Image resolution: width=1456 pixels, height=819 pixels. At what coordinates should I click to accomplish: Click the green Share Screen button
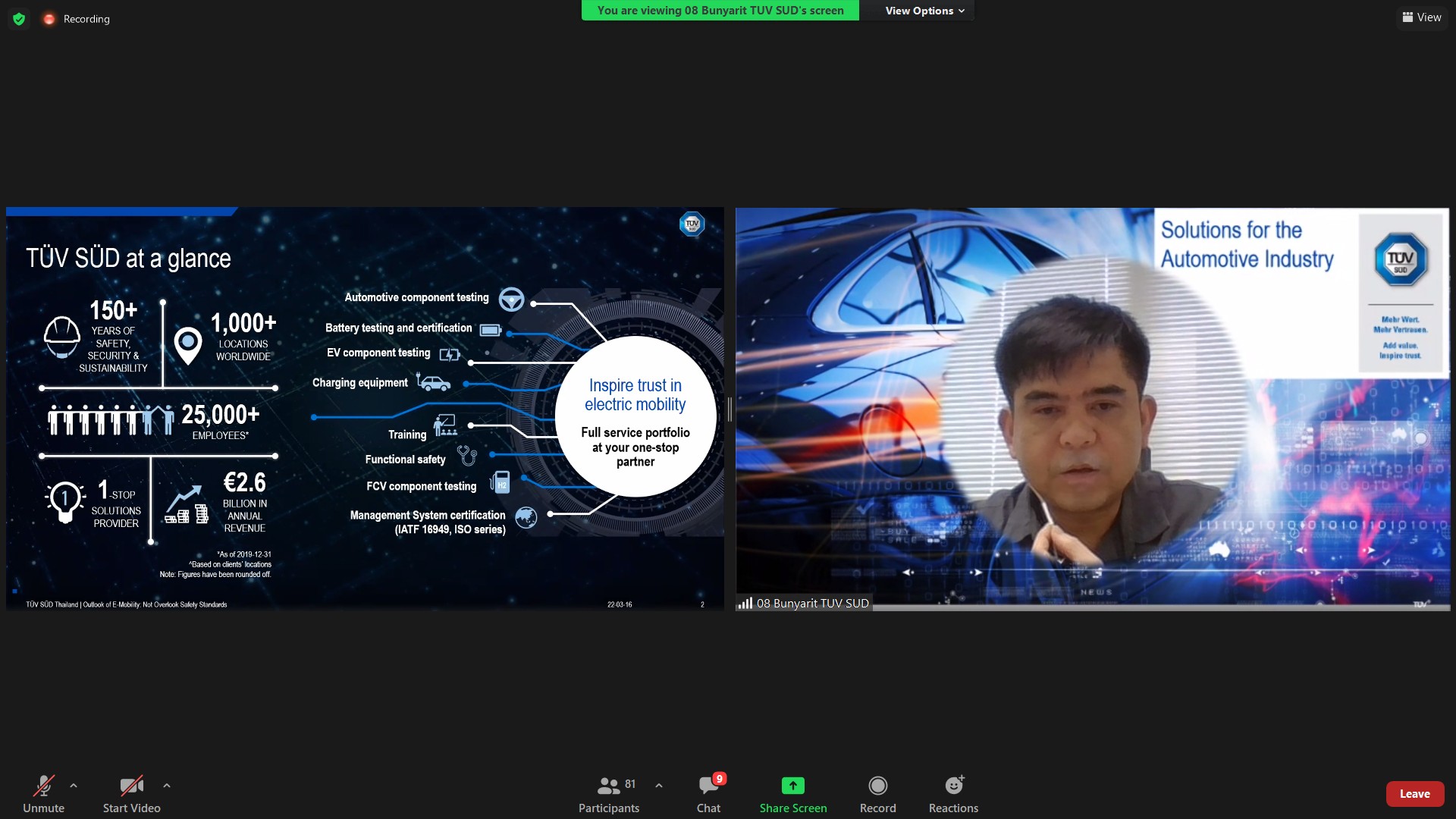(793, 794)
